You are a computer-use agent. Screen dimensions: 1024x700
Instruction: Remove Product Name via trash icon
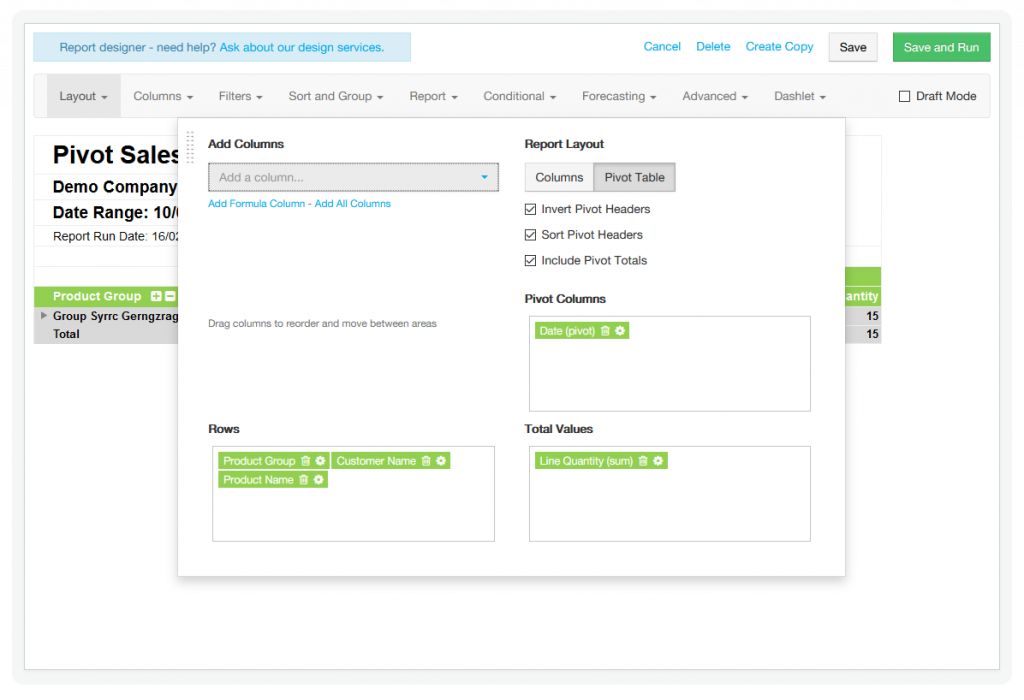coord(303,480)
